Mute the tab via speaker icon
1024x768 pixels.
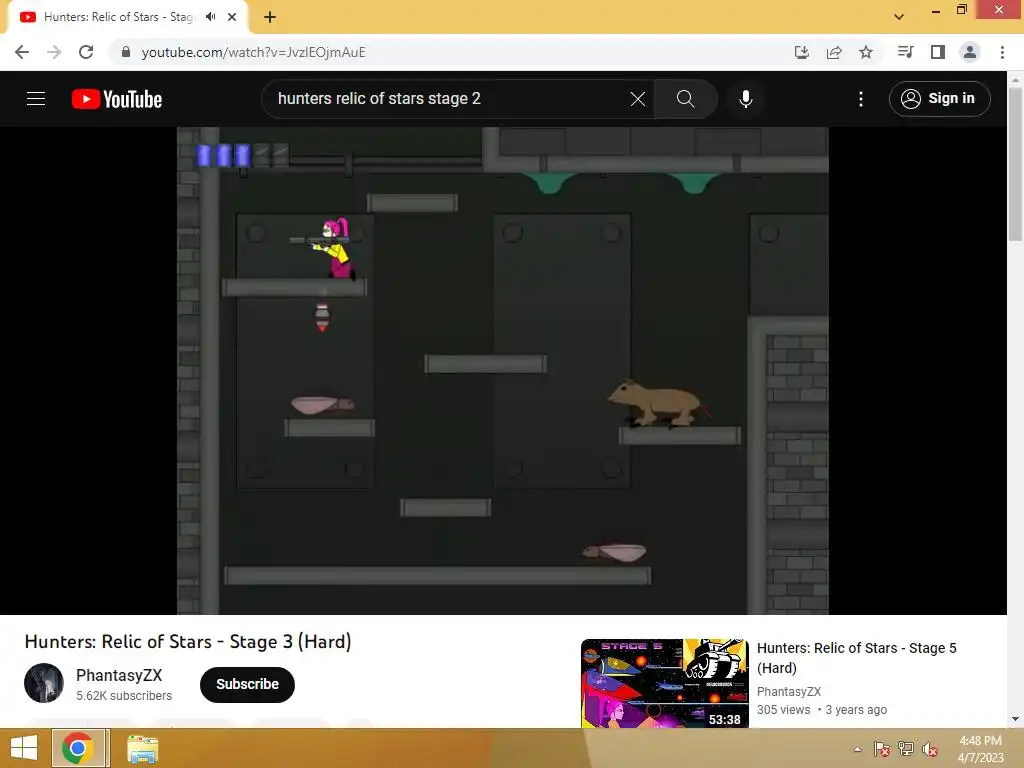[x=210, y=17]
